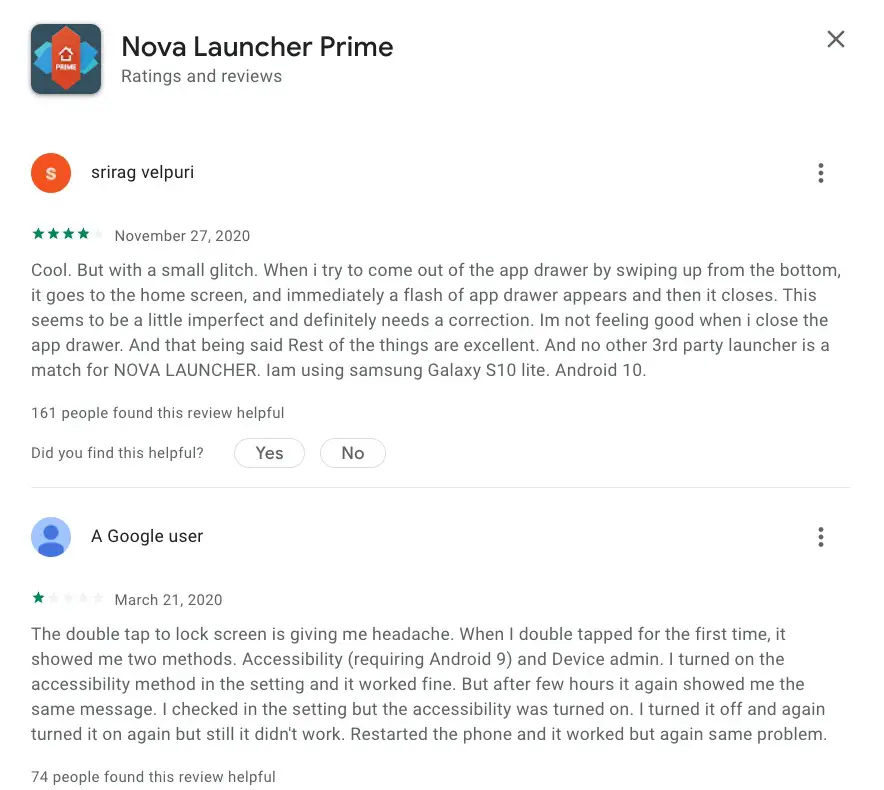Click the March 21, 2020 review date

169,599
